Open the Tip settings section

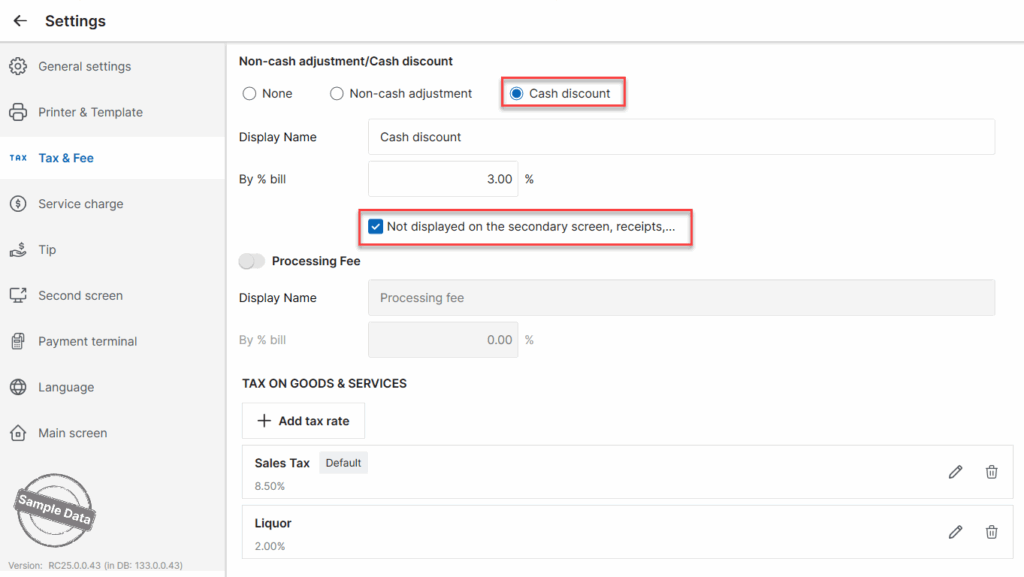[47, 250]
